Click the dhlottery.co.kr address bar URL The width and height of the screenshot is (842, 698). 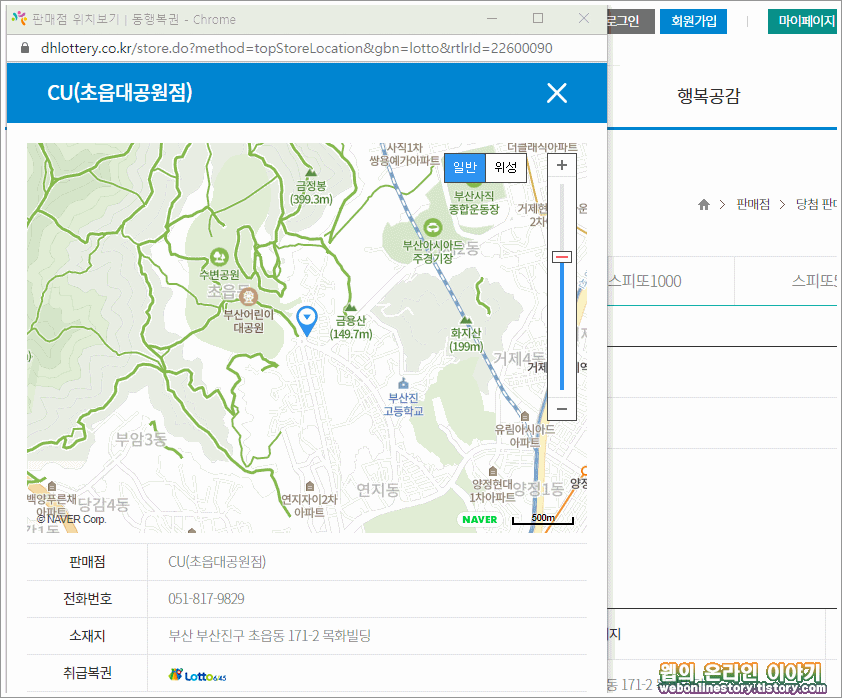[x=296, y=48]
